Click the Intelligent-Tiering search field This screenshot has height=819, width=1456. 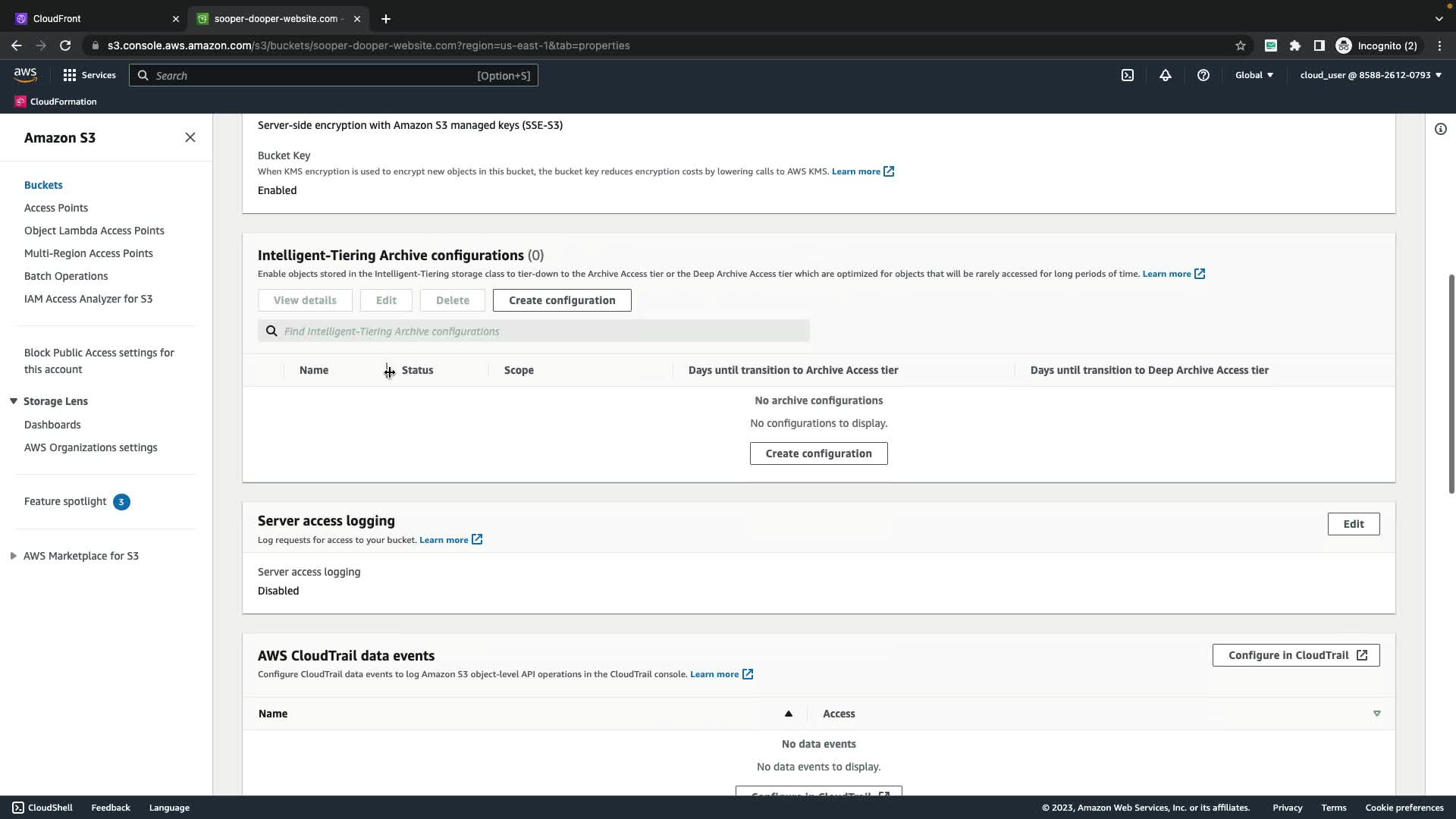click(x=542, y=331)
